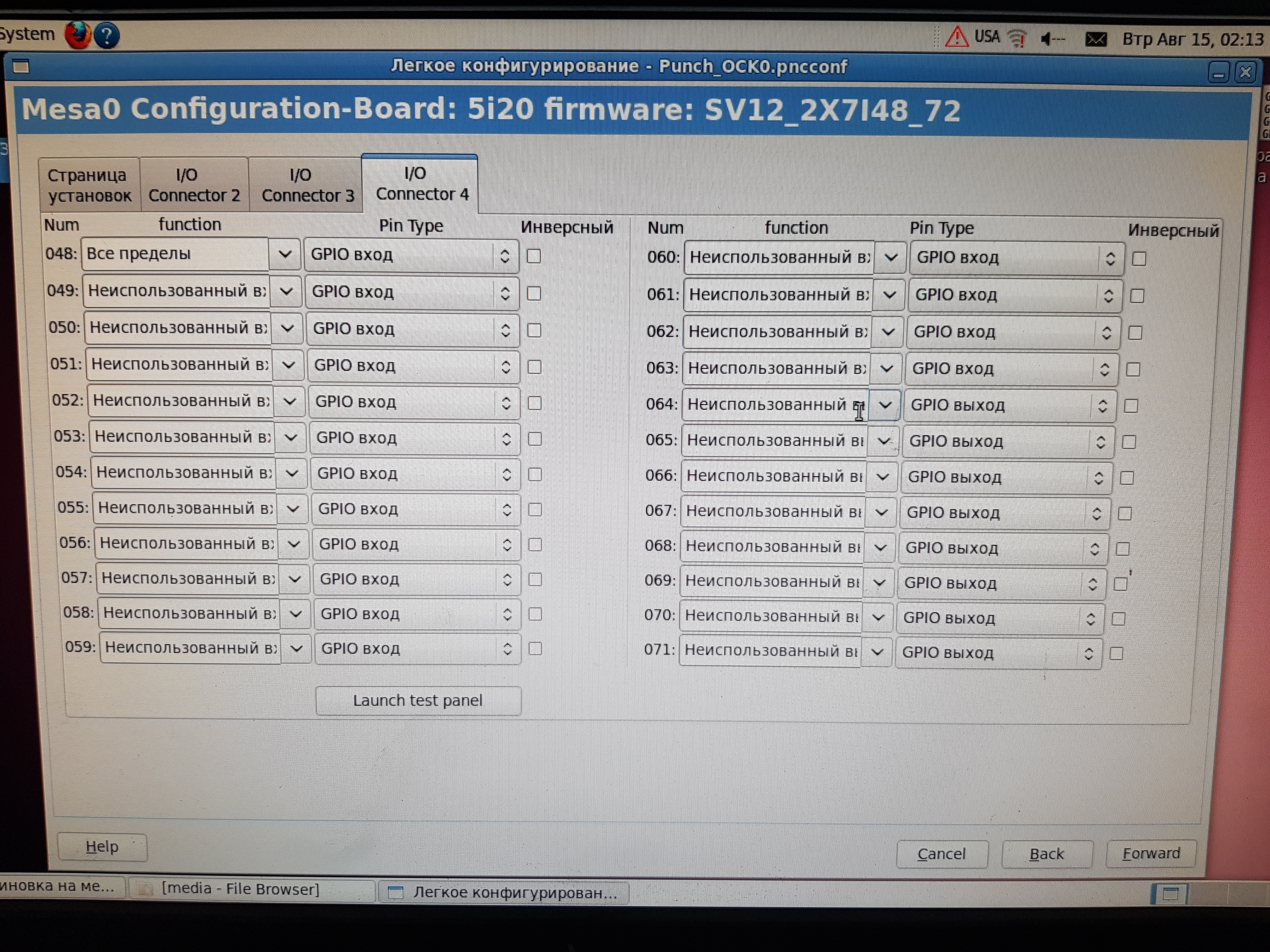Open the function dropdown arrow for pin 064

[885, 405]
